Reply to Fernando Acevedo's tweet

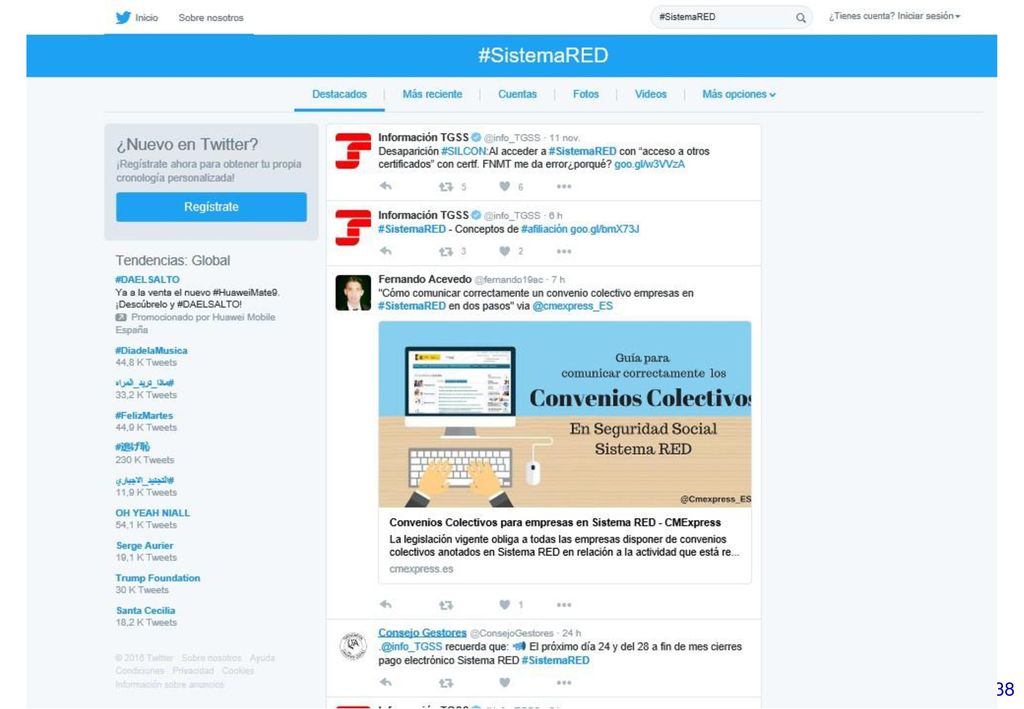[386, 605]
